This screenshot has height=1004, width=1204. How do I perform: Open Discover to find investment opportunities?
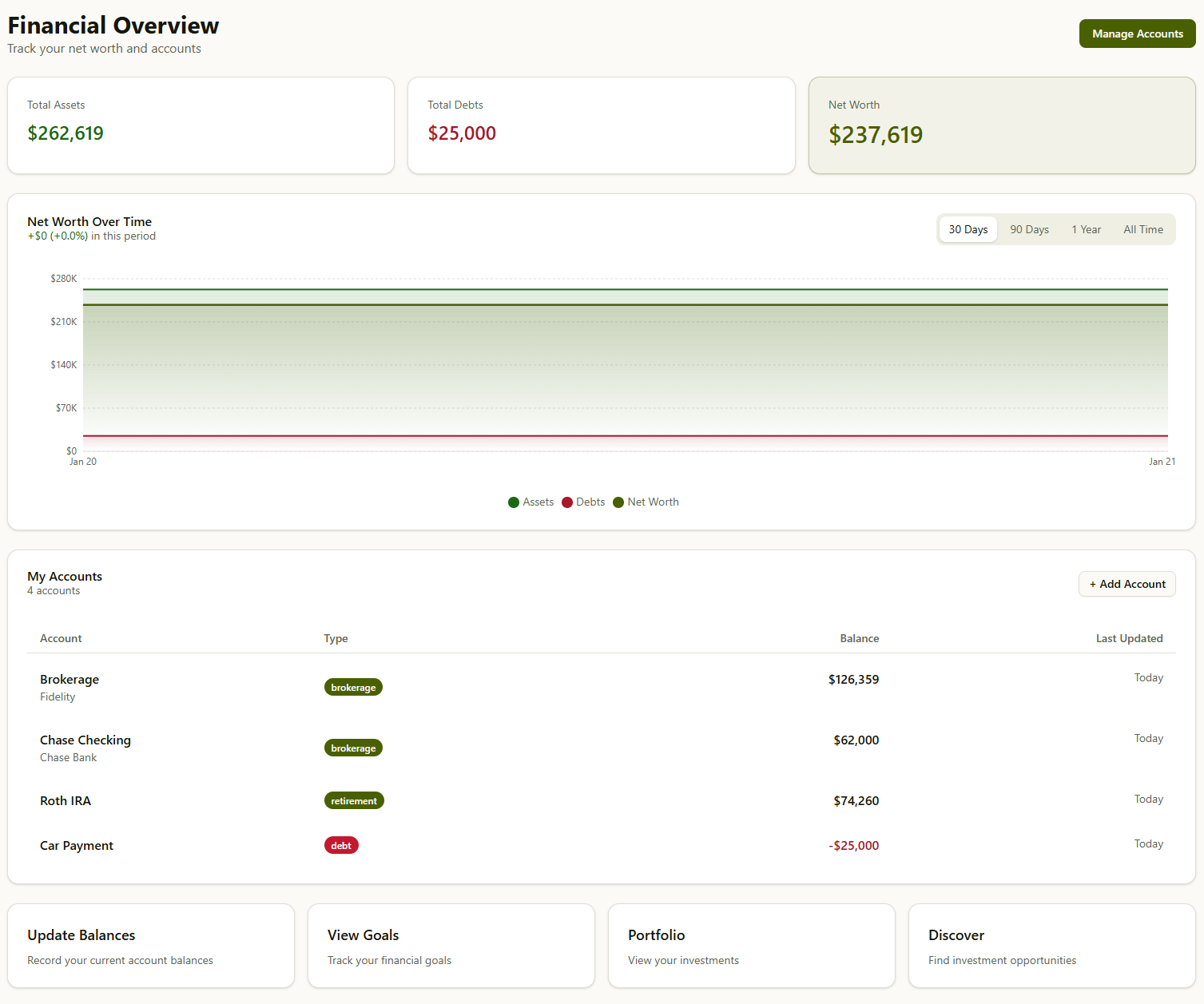[x=1051, y=946]
